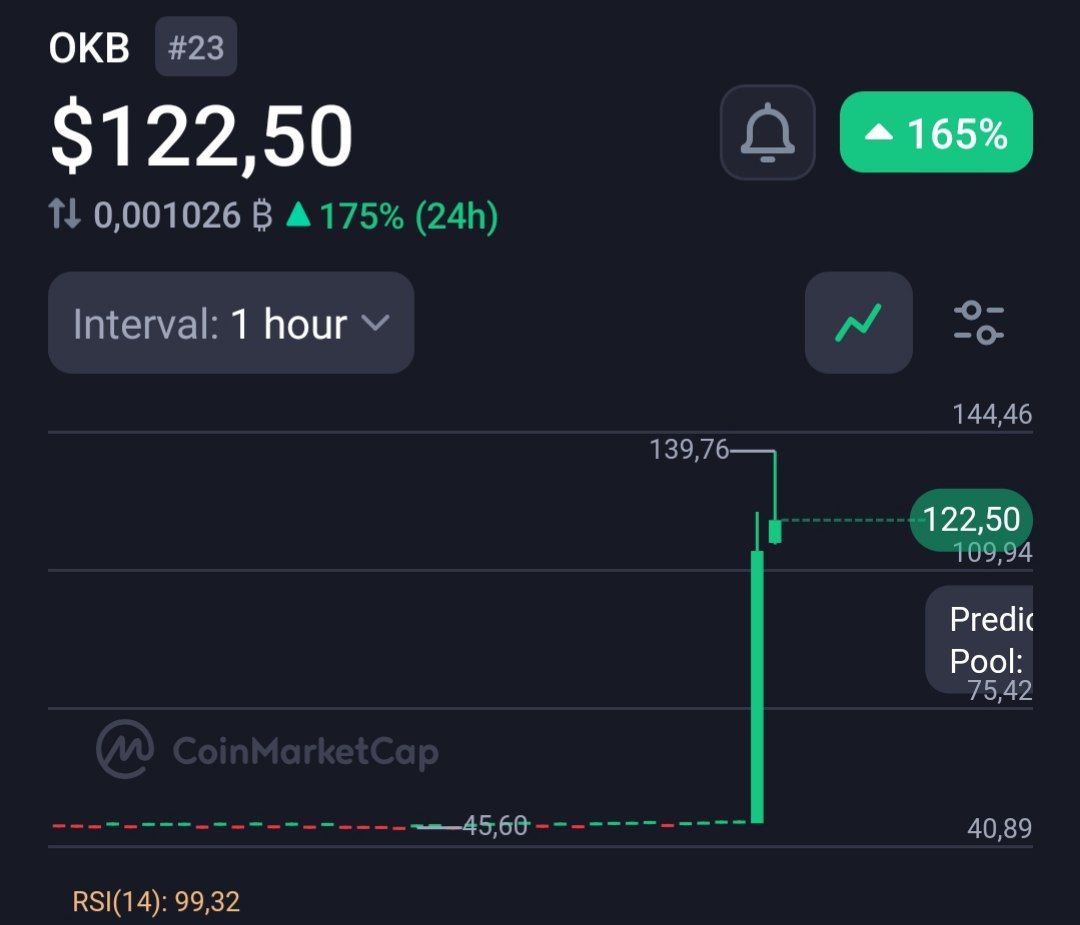The image size is (1080, 925).
Task: Tap the $122,50 main price
Action: click(x=202, y=135)
